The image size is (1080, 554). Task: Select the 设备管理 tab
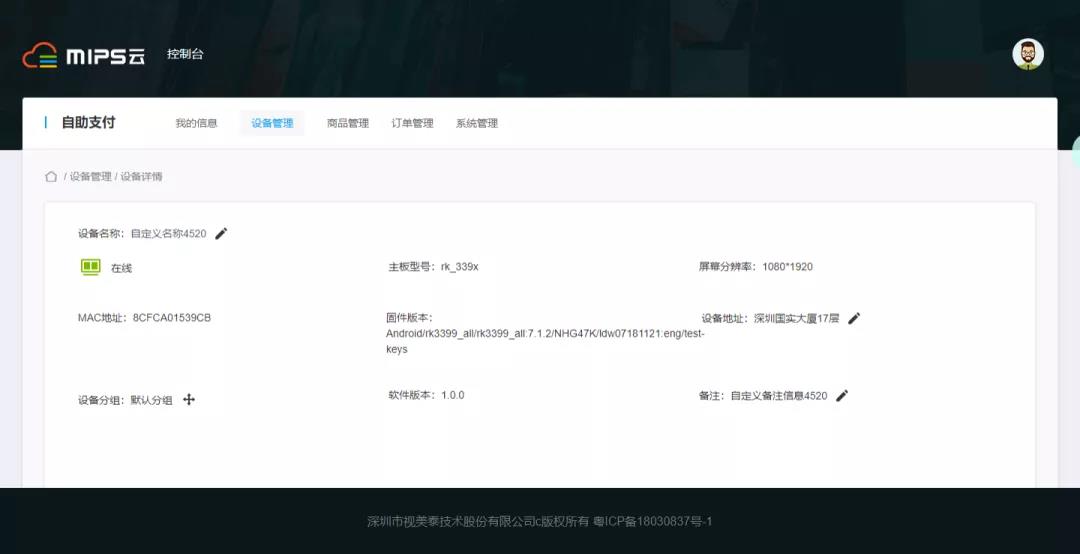coord(272,123)
